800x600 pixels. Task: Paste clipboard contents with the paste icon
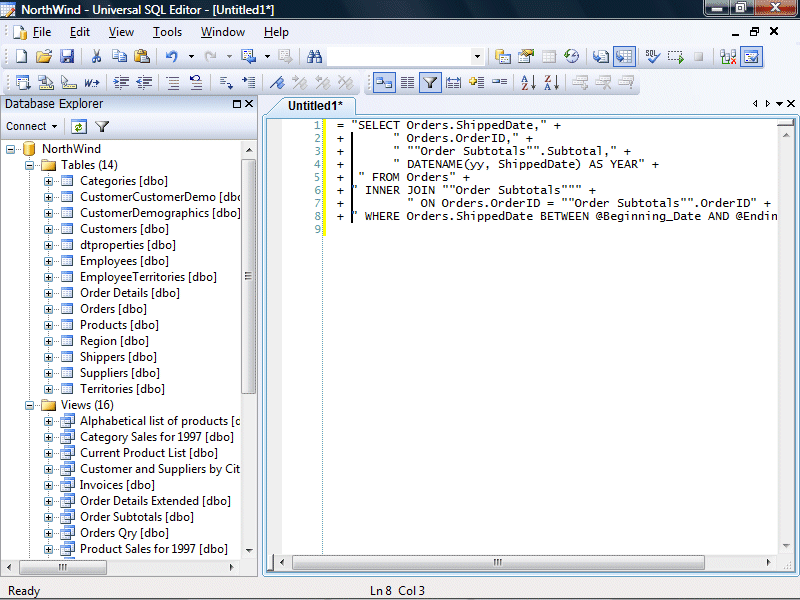[x=141, y=56]
